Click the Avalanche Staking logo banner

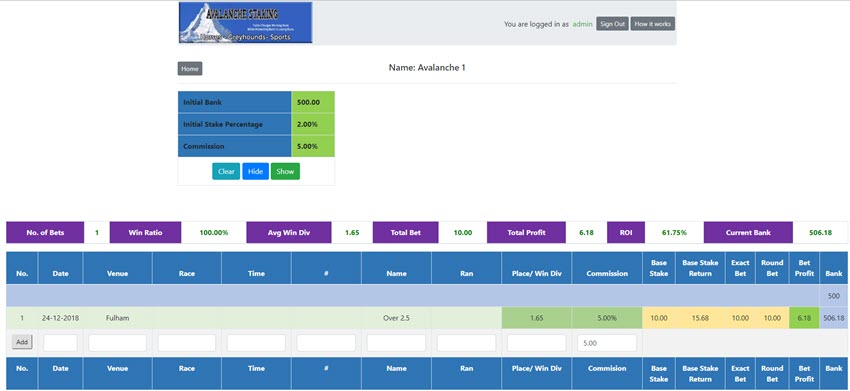click(x=246, y=23)
